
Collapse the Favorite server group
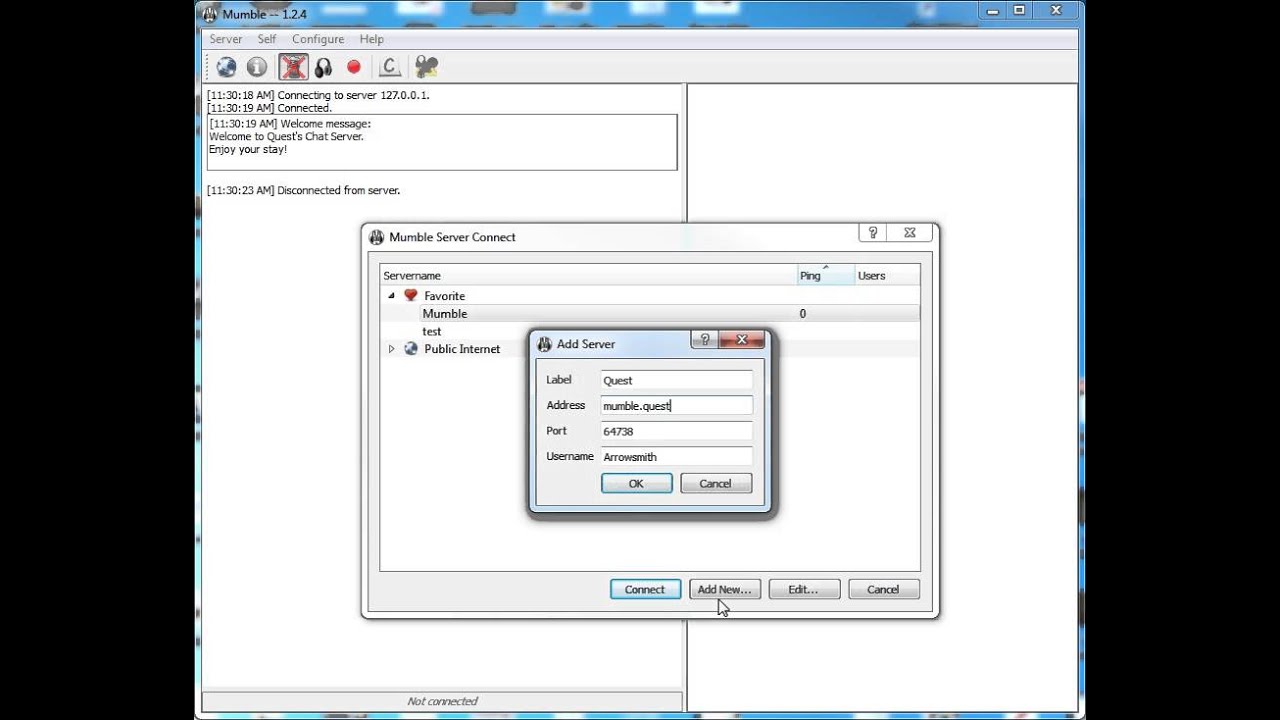[392, 296]
